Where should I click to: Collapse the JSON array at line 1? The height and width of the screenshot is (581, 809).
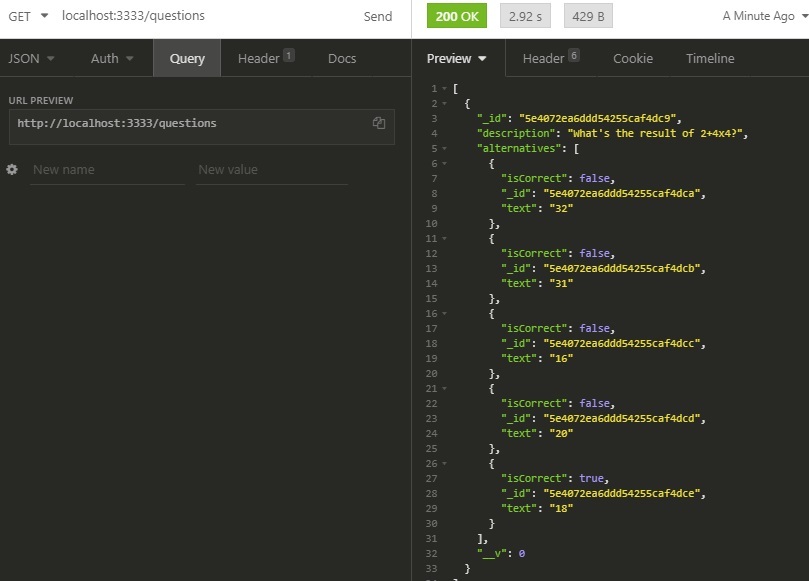444,89
